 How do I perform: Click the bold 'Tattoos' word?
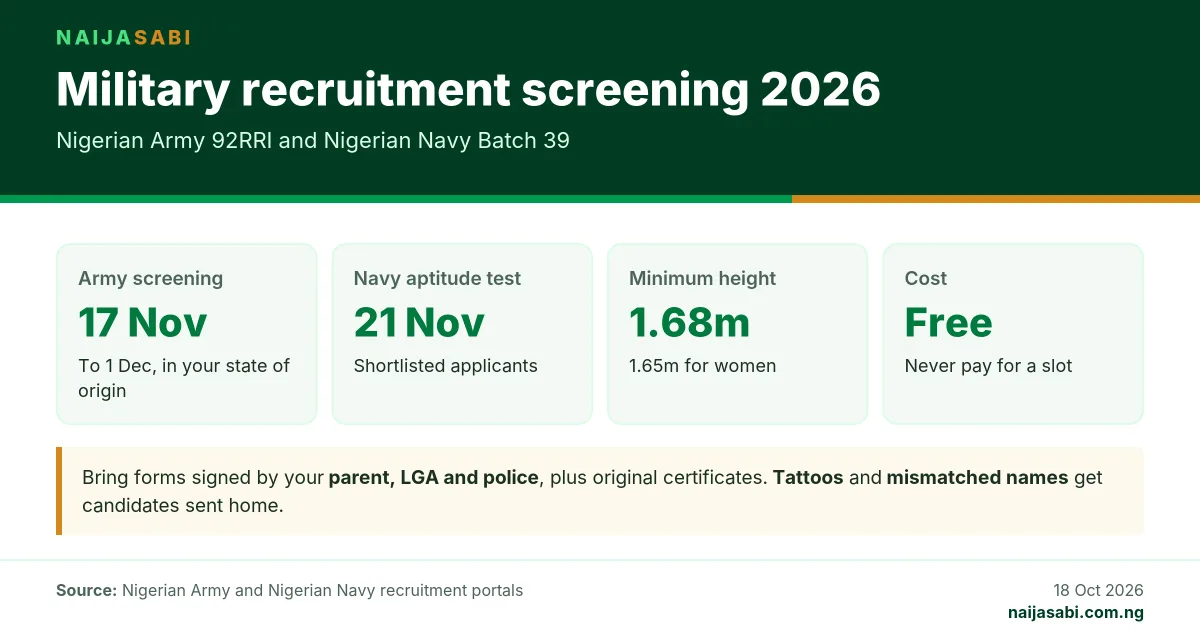click(x=808, y=478)
